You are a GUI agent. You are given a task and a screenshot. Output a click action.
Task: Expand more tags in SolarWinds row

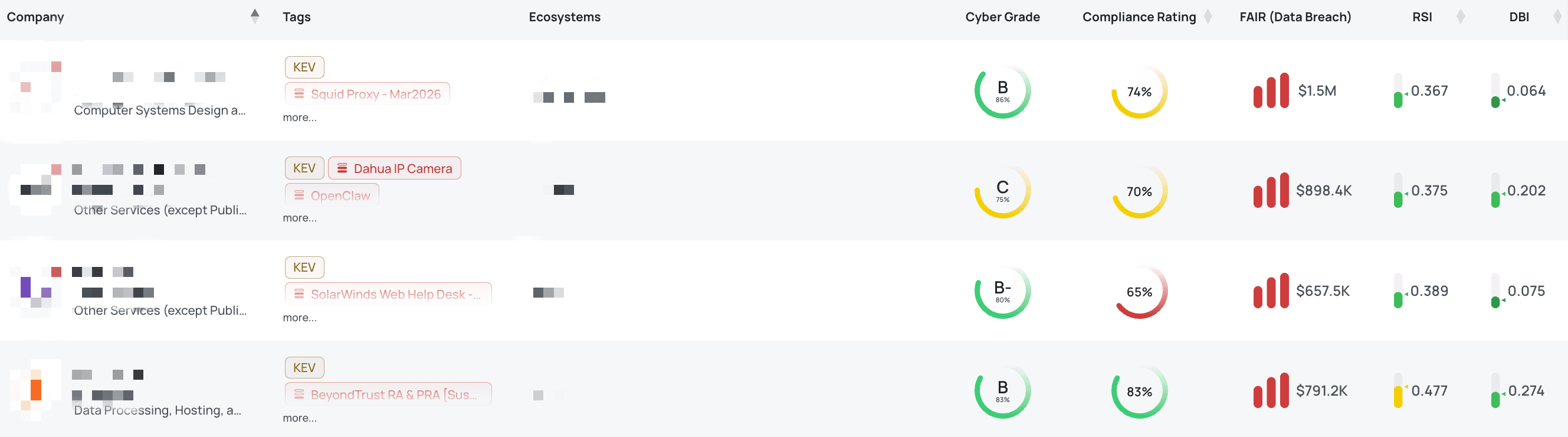[x=300, y=318]
